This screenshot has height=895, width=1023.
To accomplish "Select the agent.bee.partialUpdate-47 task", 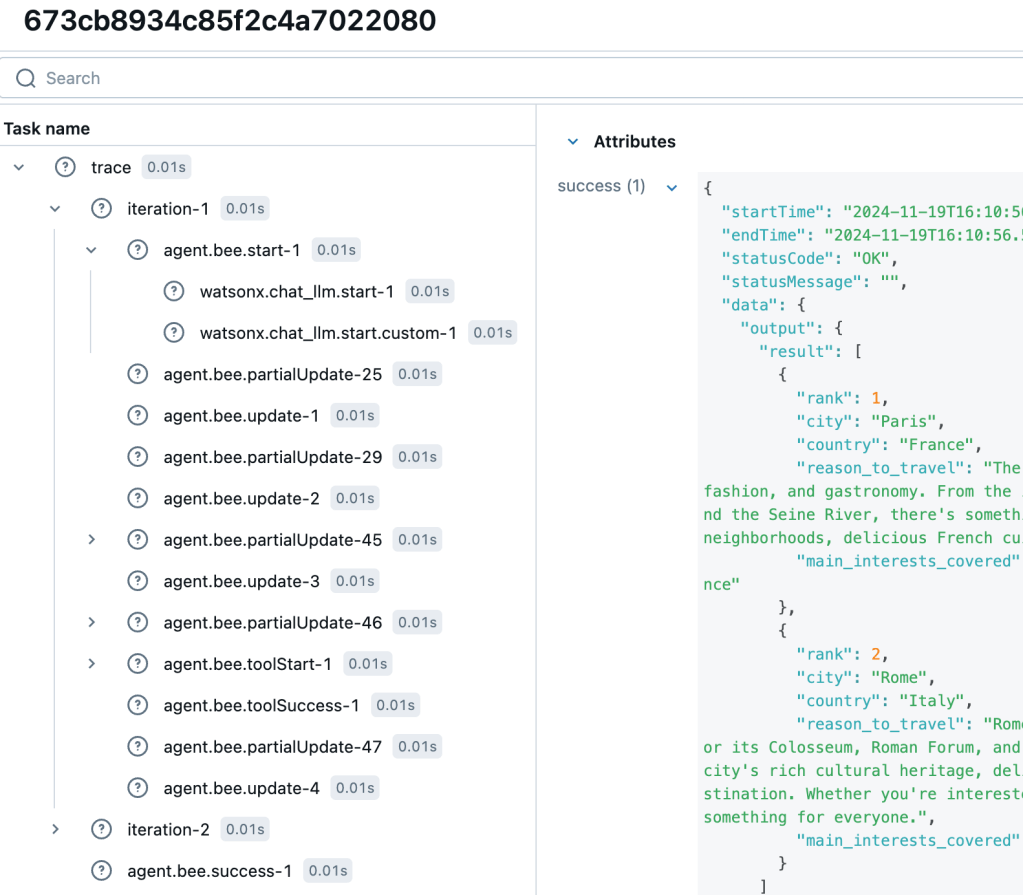I will pyautogui.click(x=272, y=747).
